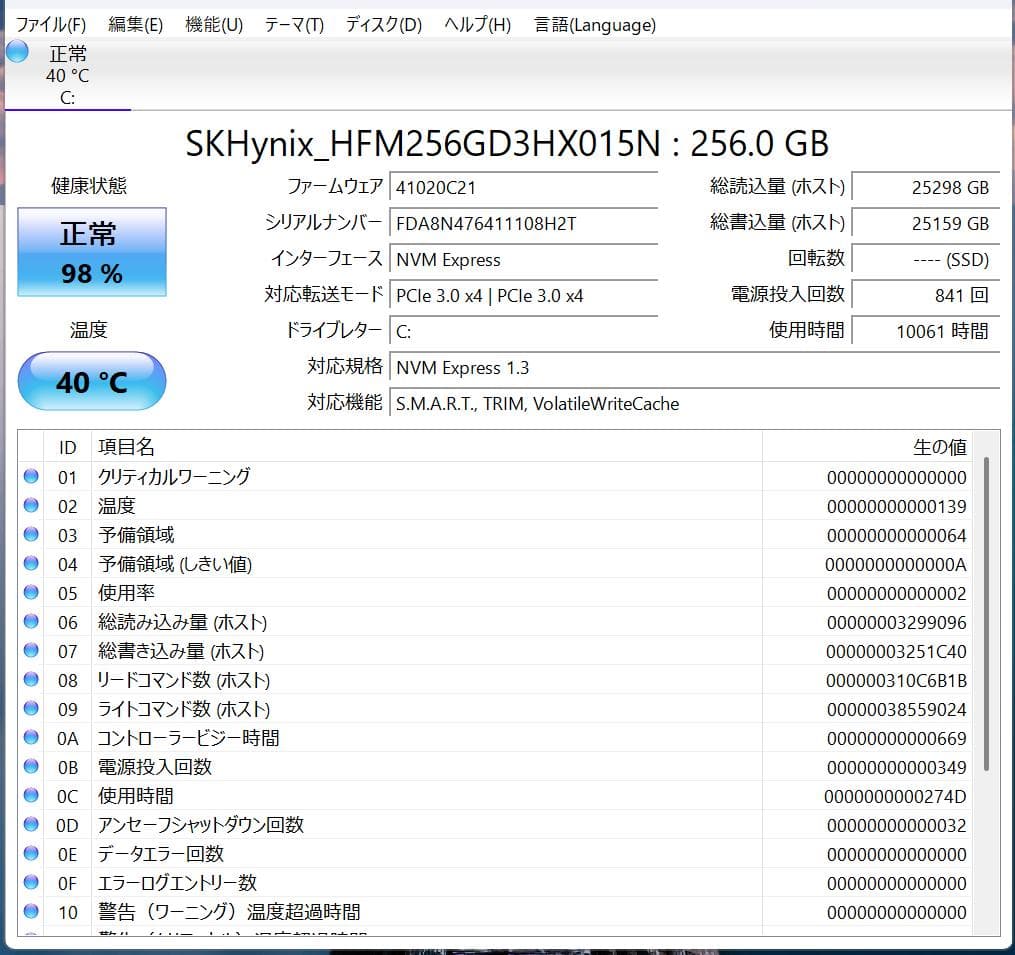1015x955 pixels.
Task: Open the 言語(Language) menu
Action: [x=594, y=24]
